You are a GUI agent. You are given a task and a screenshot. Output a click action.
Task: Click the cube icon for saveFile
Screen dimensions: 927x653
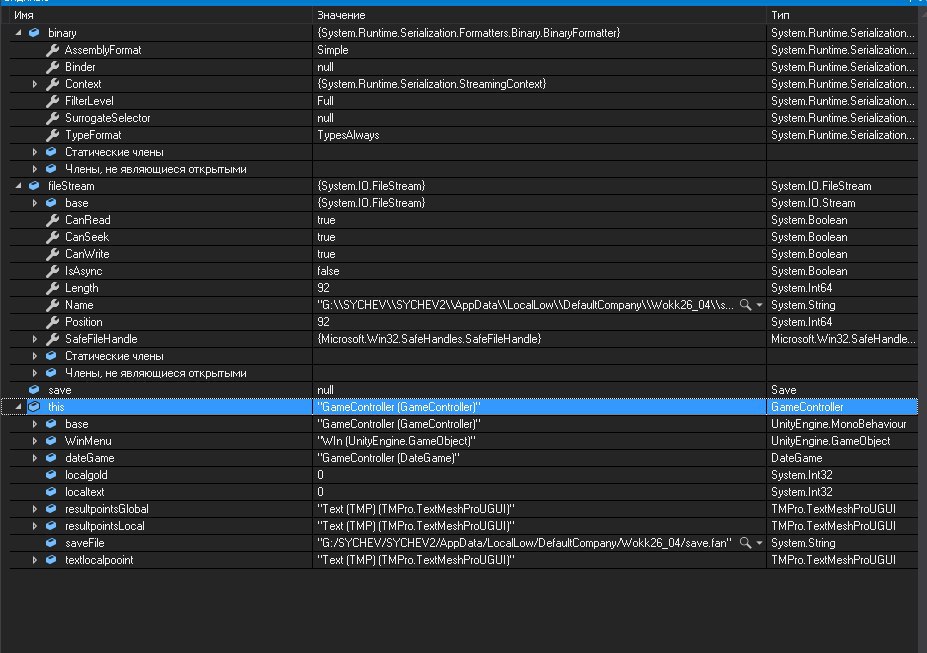51,543
